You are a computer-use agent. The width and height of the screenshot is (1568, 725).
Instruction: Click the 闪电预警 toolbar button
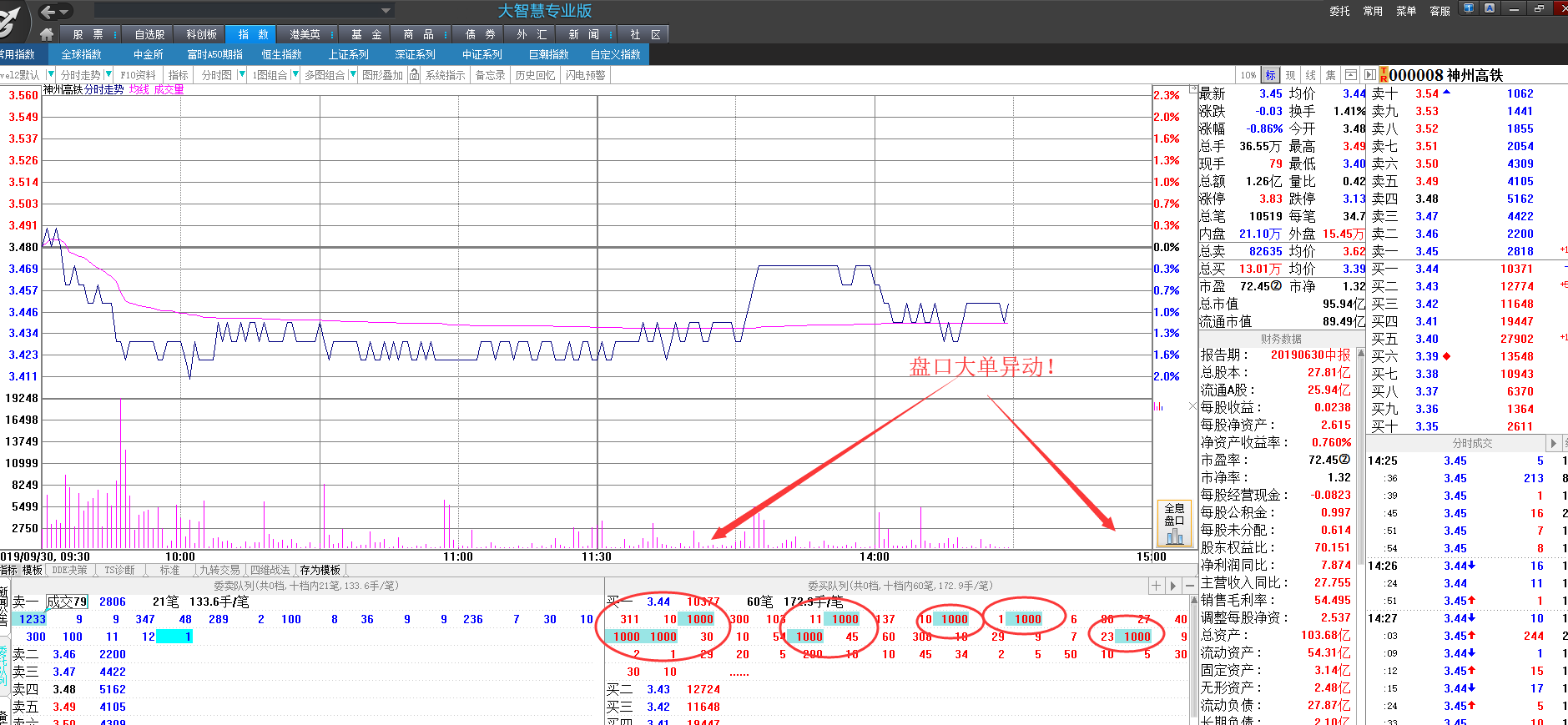click(x=585, y=75)
